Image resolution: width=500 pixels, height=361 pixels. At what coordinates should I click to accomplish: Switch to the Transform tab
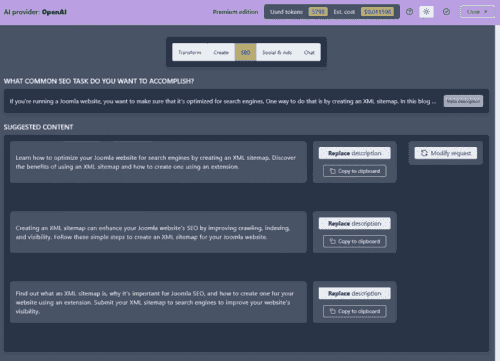point(190,52)
